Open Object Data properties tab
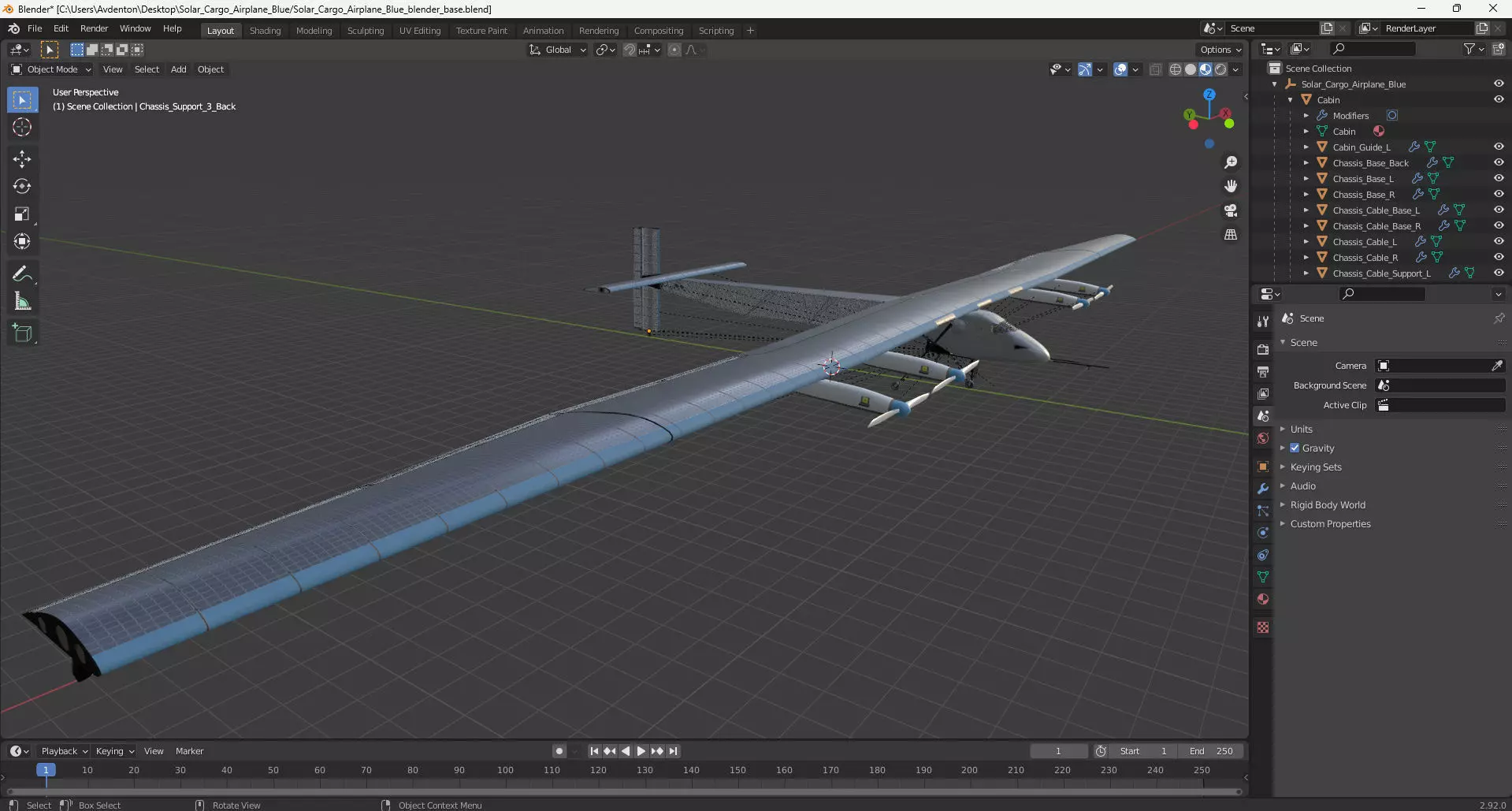Viewport: 1512px width, 811px height. [1263, 577]
